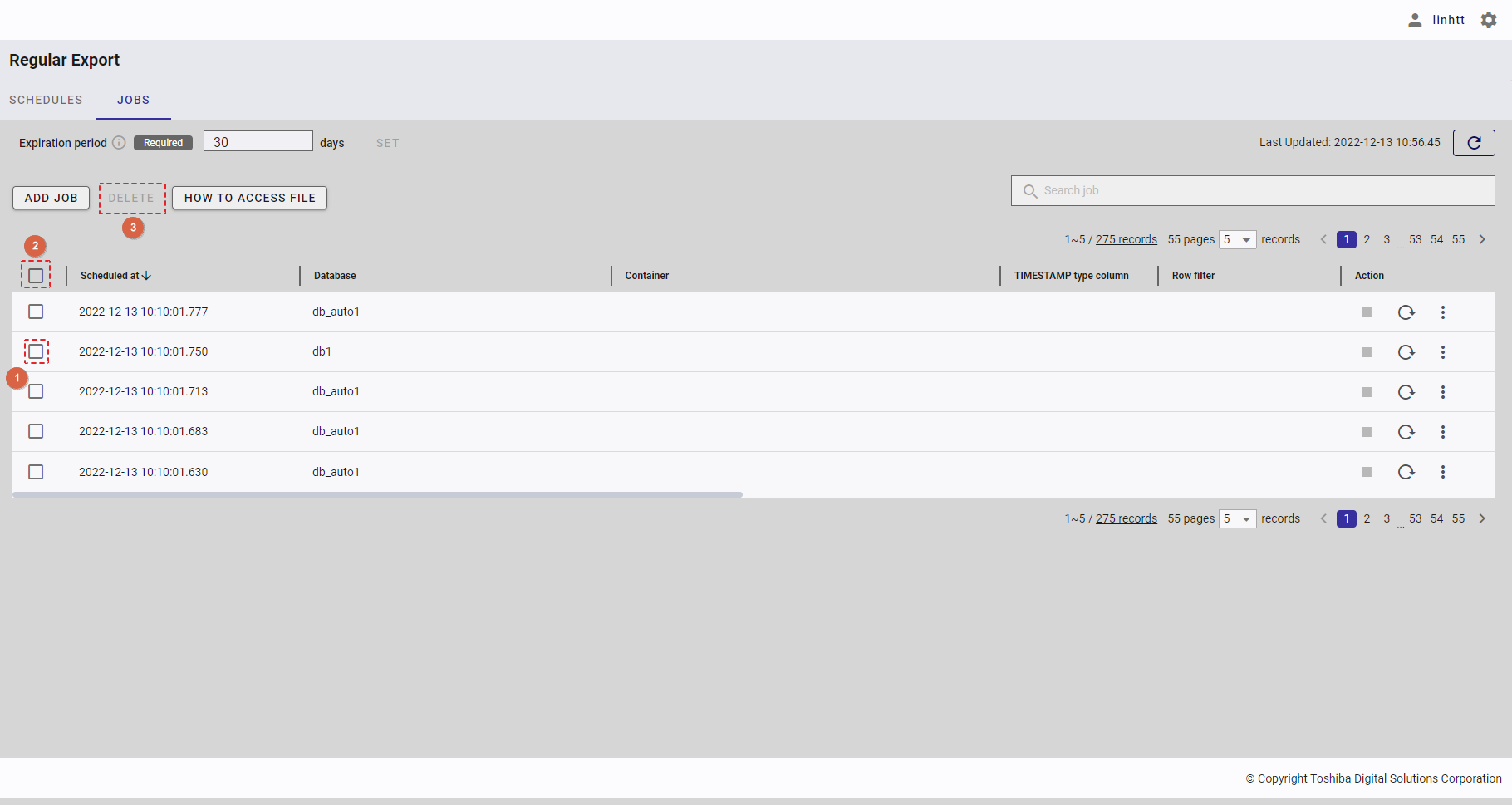Select the JOBS tab
This screenshot has height=805, width=1512.
click(x=133, y=100)
